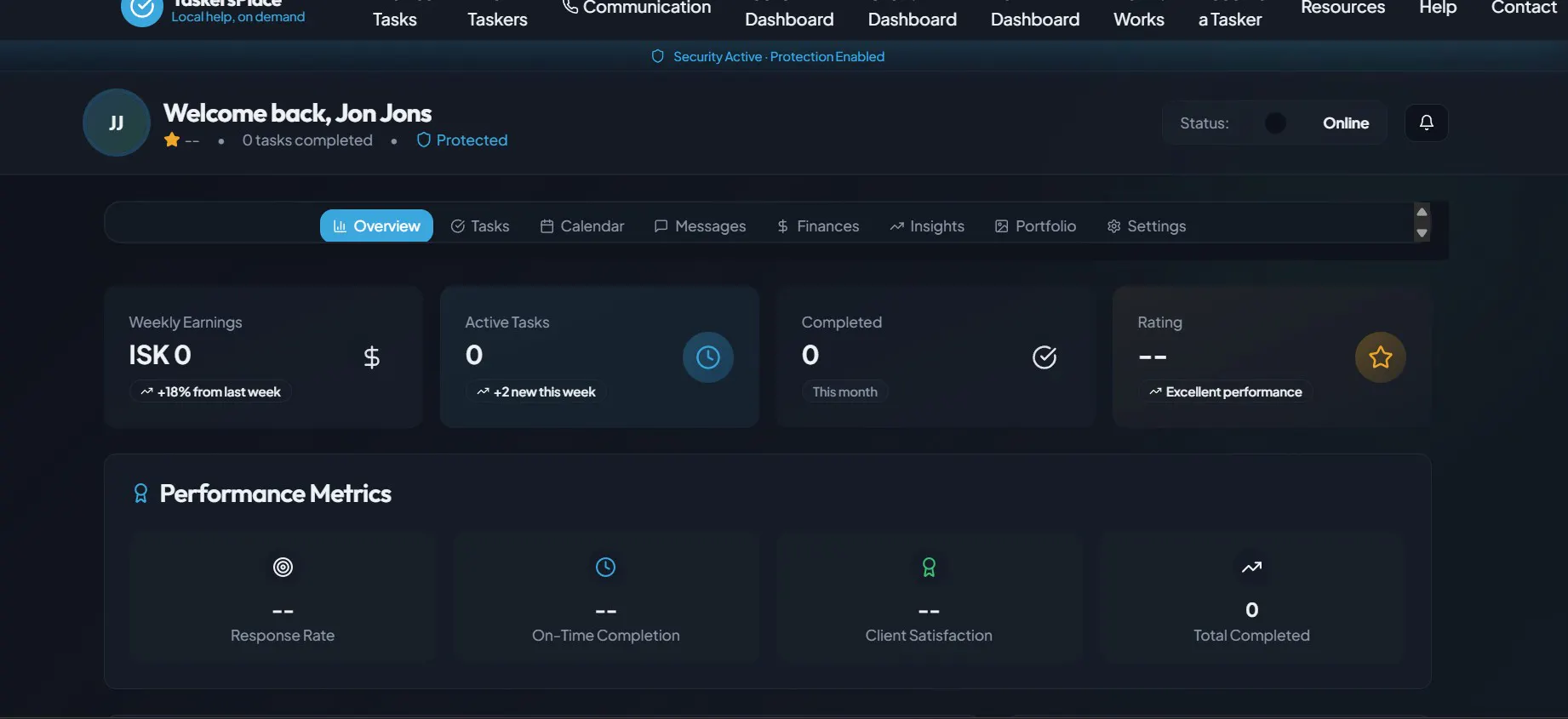
Task: Click the 'Total Completed' metric label
Action: coord(1251,636)
